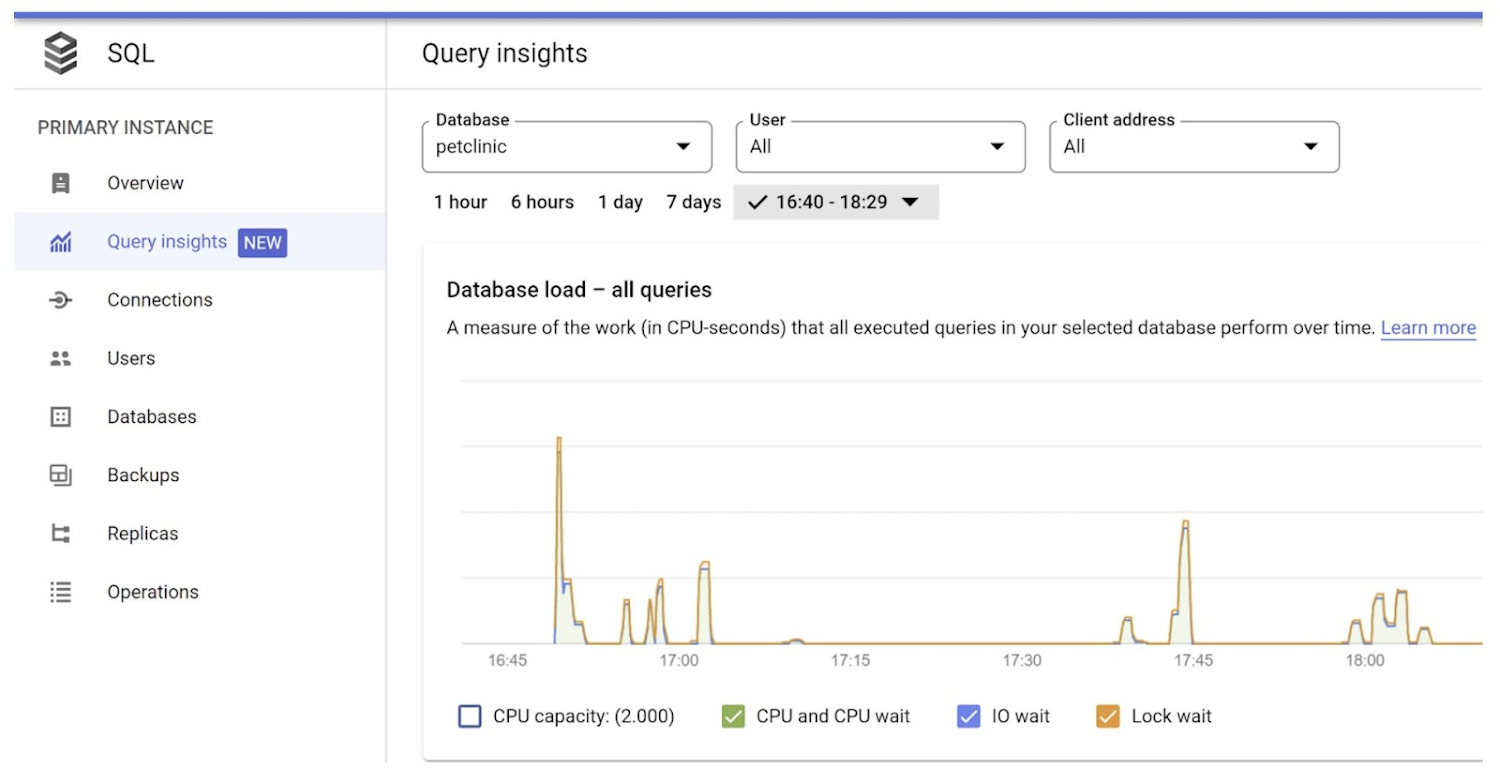Click the 'Database load – all queries' heading
The height and width of the screenshot is (784, 1500).
579,290
